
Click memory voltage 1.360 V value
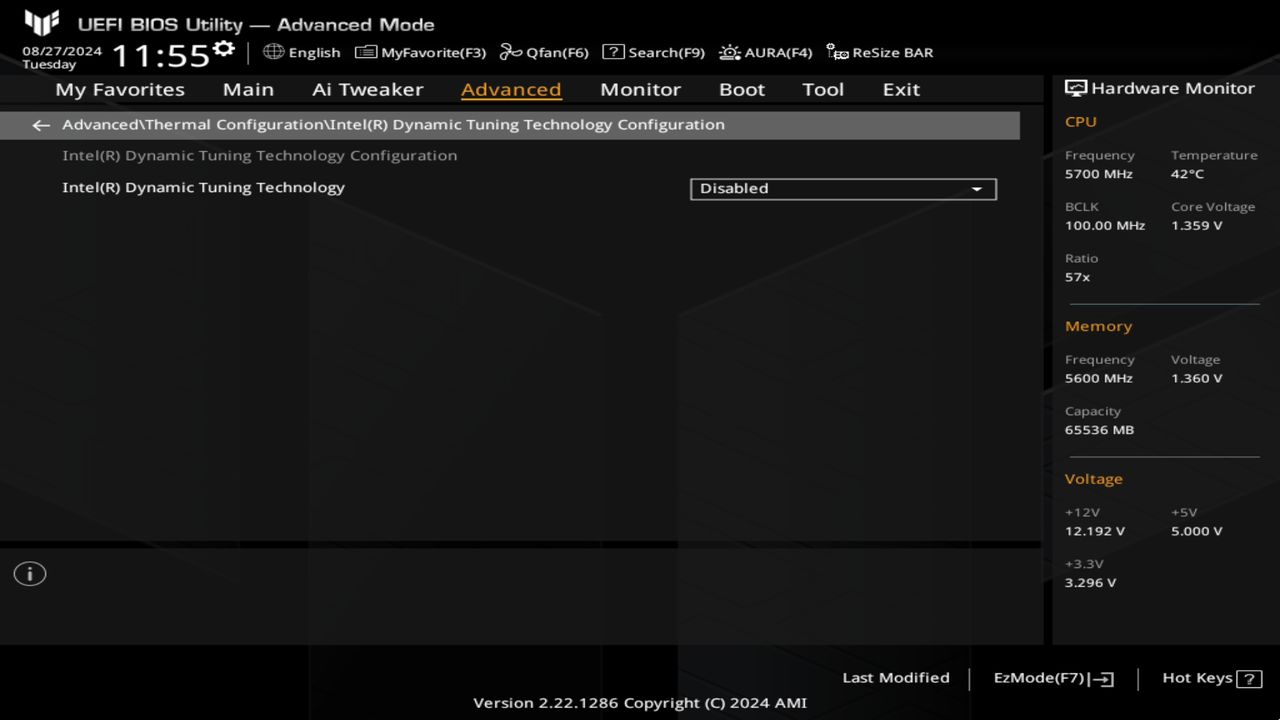coord(1196,379)
